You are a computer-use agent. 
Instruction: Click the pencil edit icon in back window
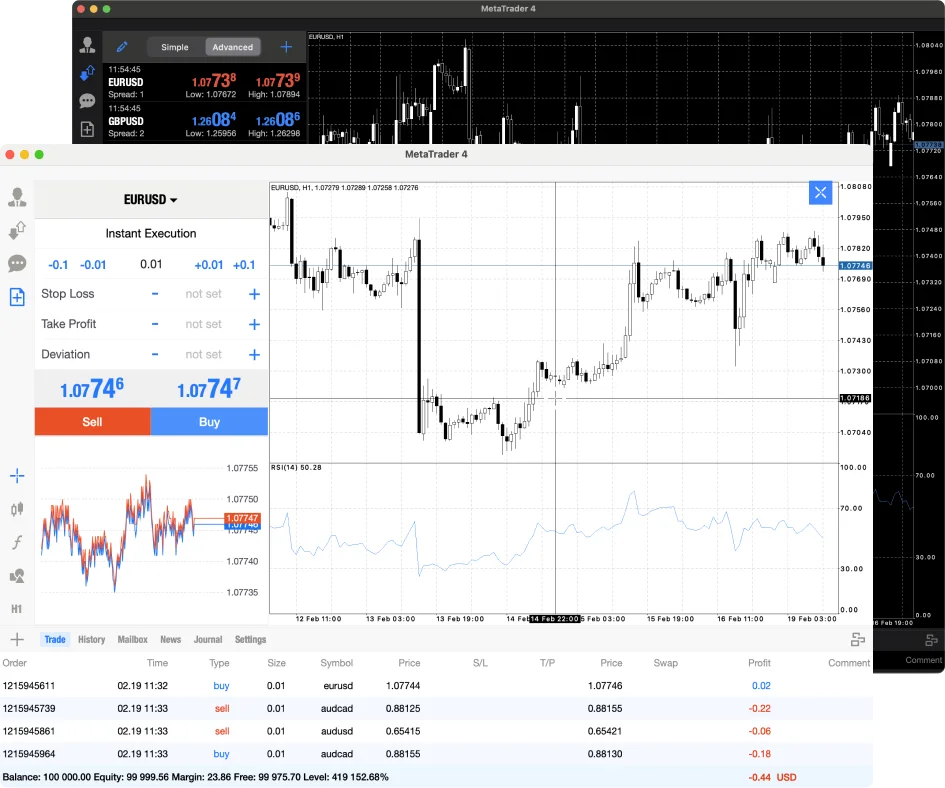coord(122,47)
